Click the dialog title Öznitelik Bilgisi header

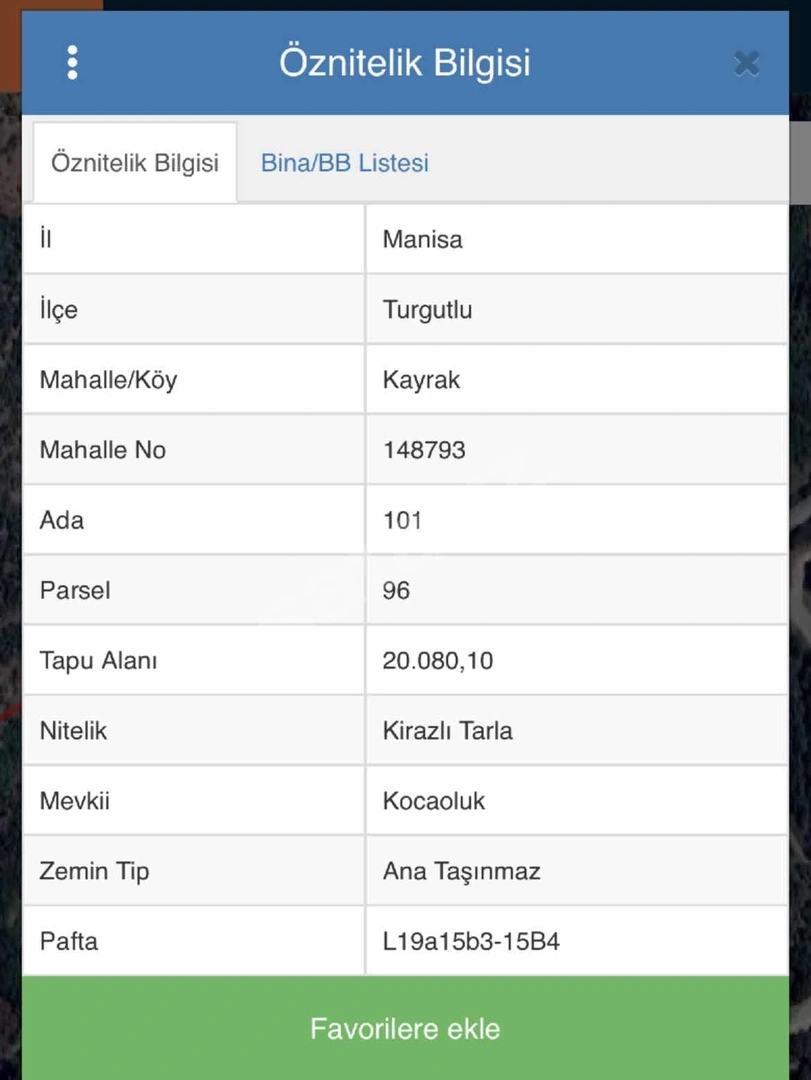coord(405,63)
